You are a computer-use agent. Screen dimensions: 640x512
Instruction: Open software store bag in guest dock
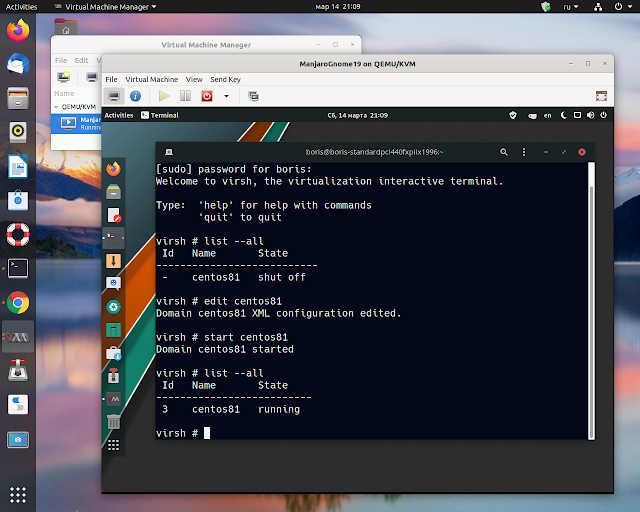(113, 353)
